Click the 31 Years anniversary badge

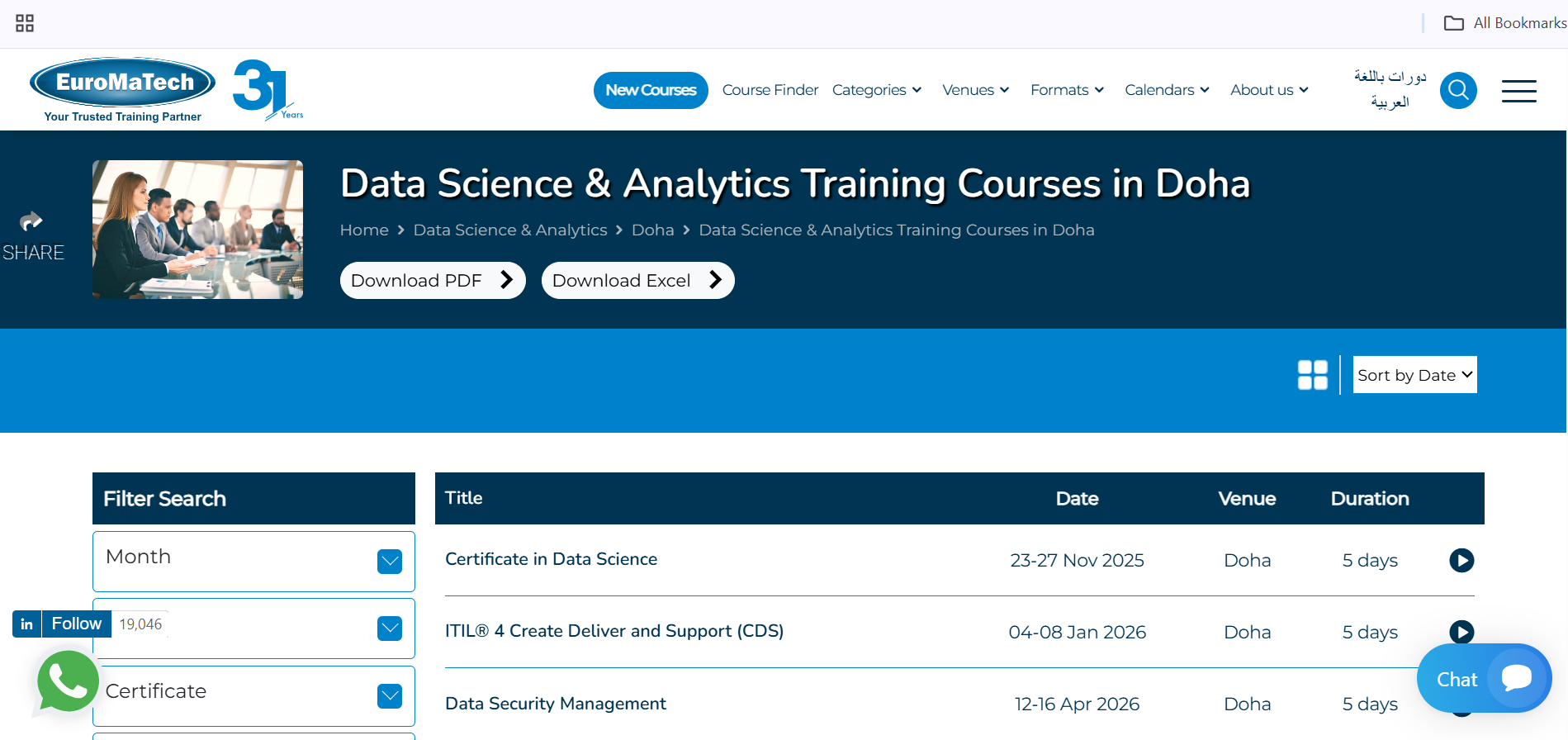(268, 89)
